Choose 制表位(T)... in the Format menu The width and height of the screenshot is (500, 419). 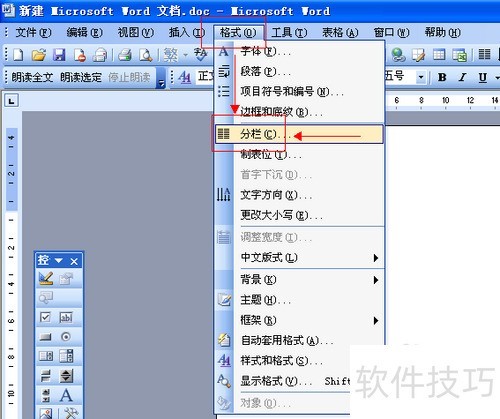(x=299, y=154)
